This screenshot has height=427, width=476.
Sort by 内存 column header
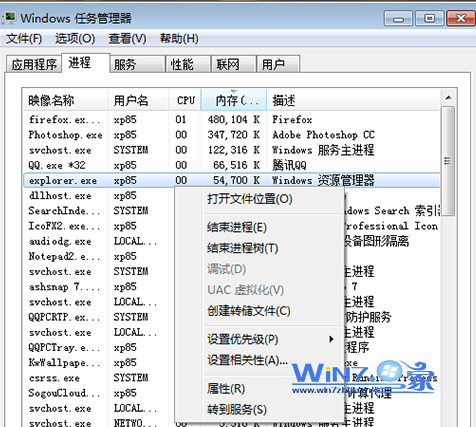pyautogui.click(x=234, y=100)
